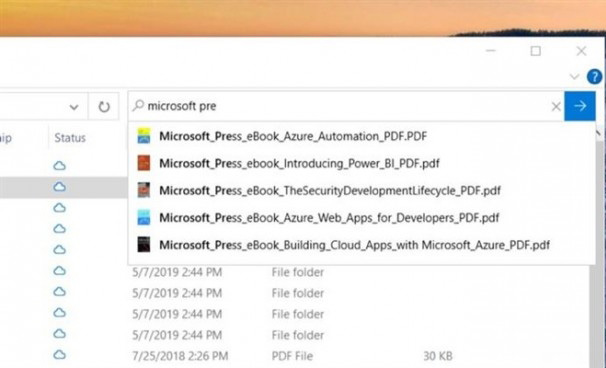606x368 pixels.
Task: Select the TheSecurityDevelopmentLifecycle_PDF suggestion
Action: [362, 190]
